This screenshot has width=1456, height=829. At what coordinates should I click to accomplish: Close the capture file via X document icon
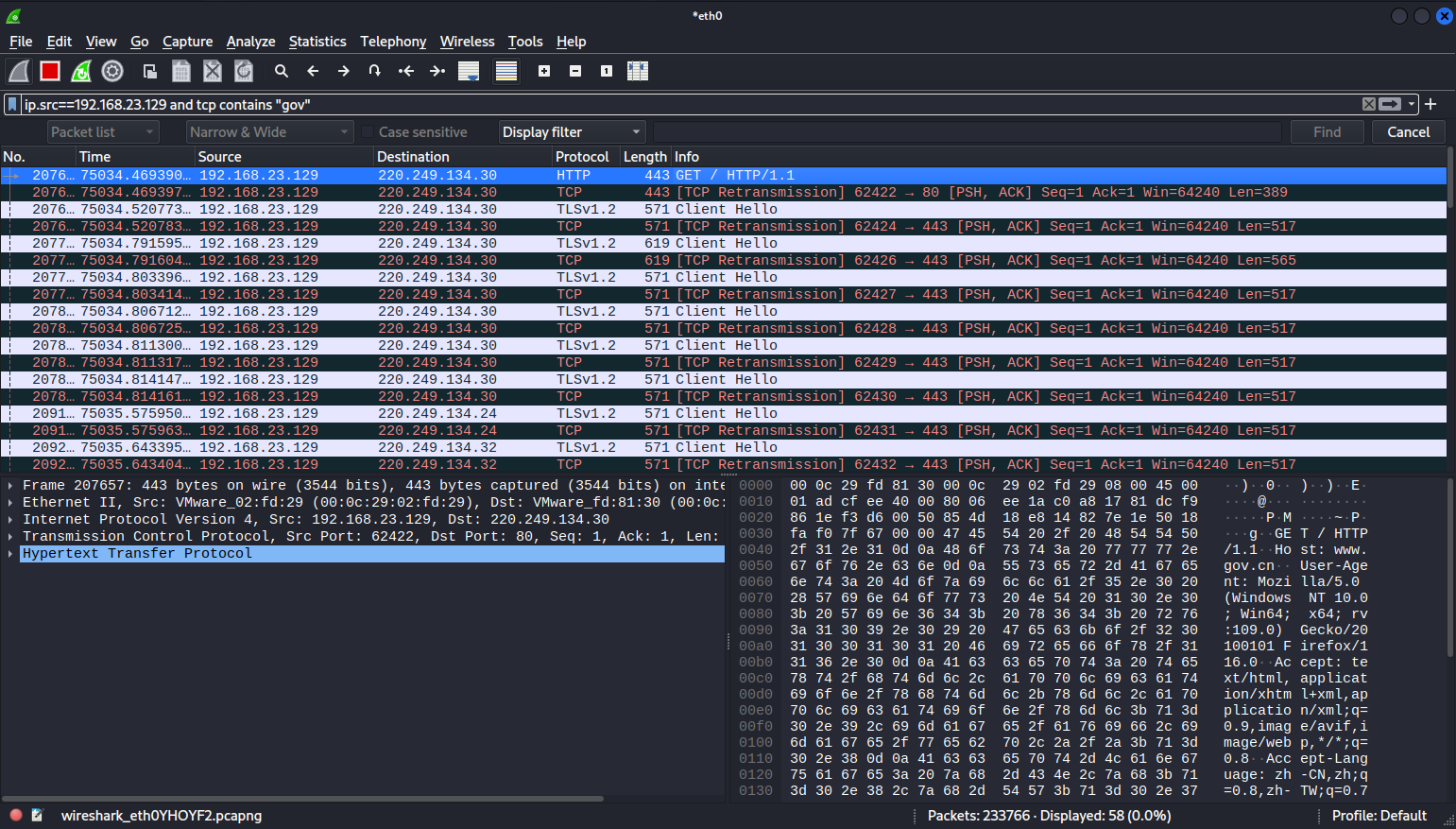click(x=213, y=71)
